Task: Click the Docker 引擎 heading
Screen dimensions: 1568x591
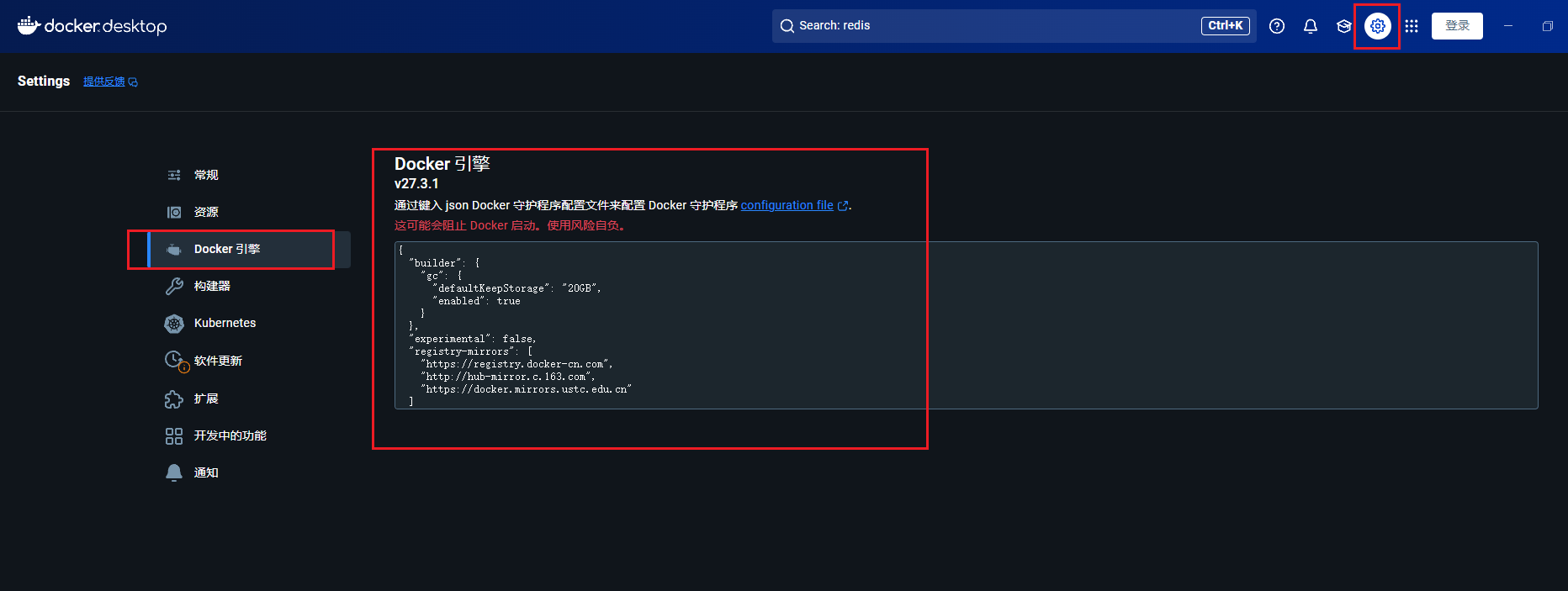Action: pyautogui.click(x=442, y=164)
